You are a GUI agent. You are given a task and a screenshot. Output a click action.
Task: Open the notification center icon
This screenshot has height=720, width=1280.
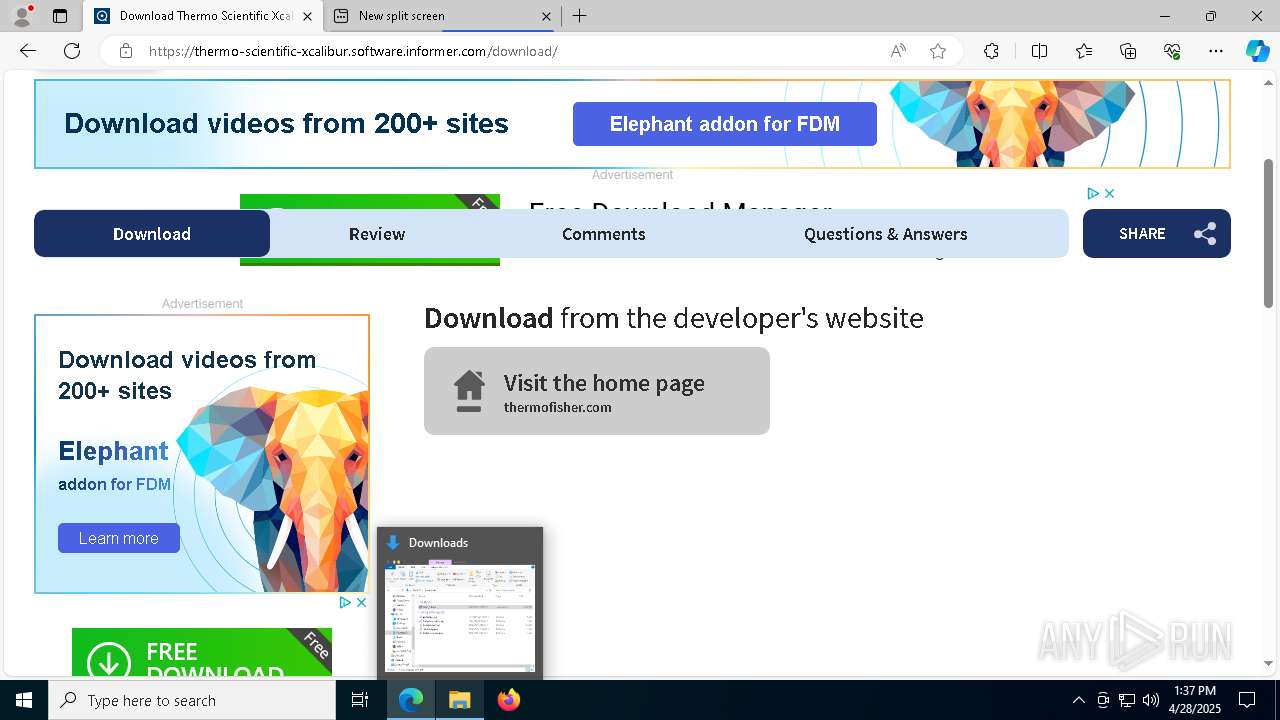1247,700
